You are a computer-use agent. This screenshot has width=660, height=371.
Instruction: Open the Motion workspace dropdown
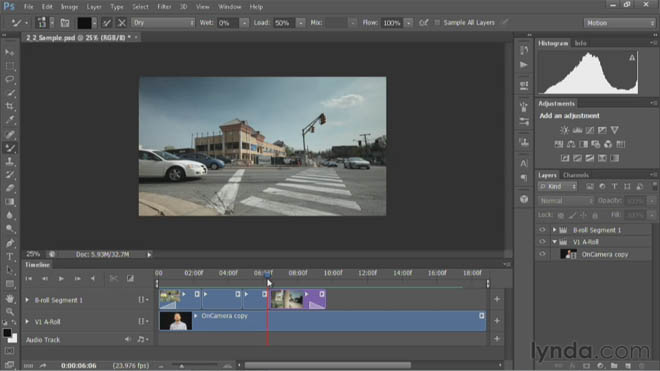620,23
